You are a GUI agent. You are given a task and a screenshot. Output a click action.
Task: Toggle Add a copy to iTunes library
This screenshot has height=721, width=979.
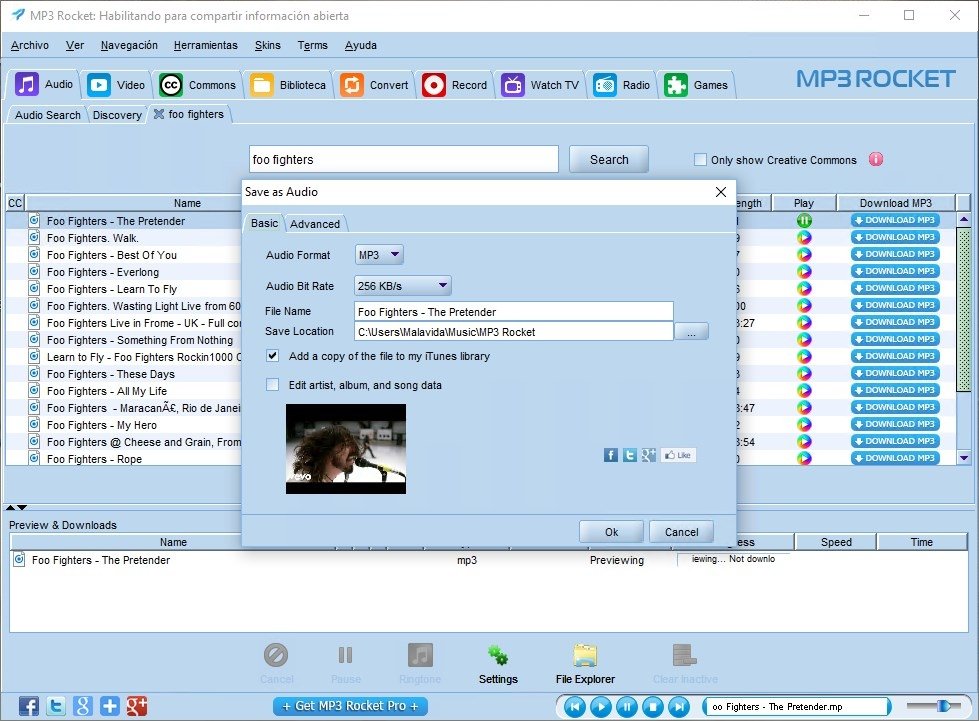(273, 356)
